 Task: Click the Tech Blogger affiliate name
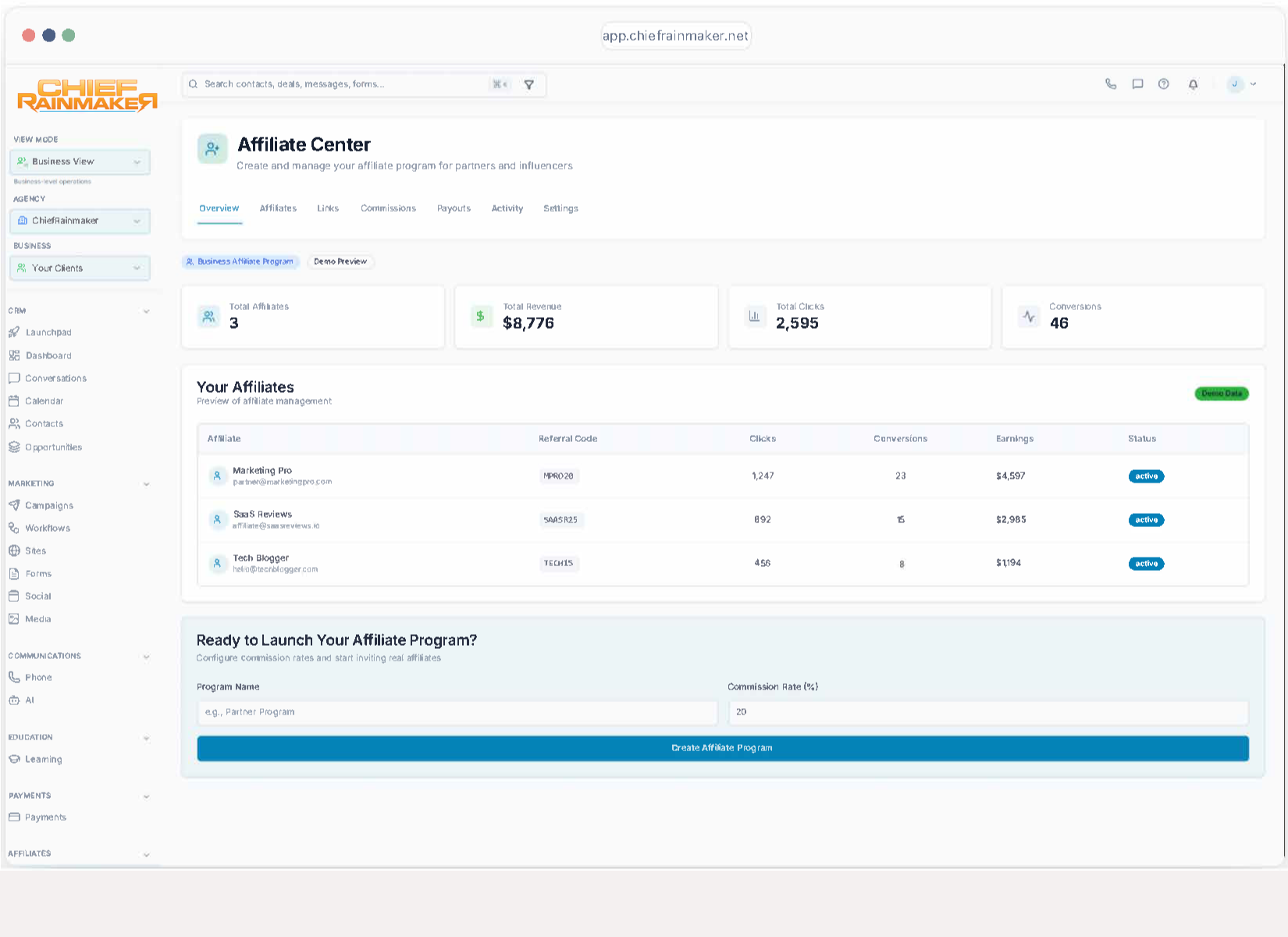pyautogui.click(x=261, y=558)
